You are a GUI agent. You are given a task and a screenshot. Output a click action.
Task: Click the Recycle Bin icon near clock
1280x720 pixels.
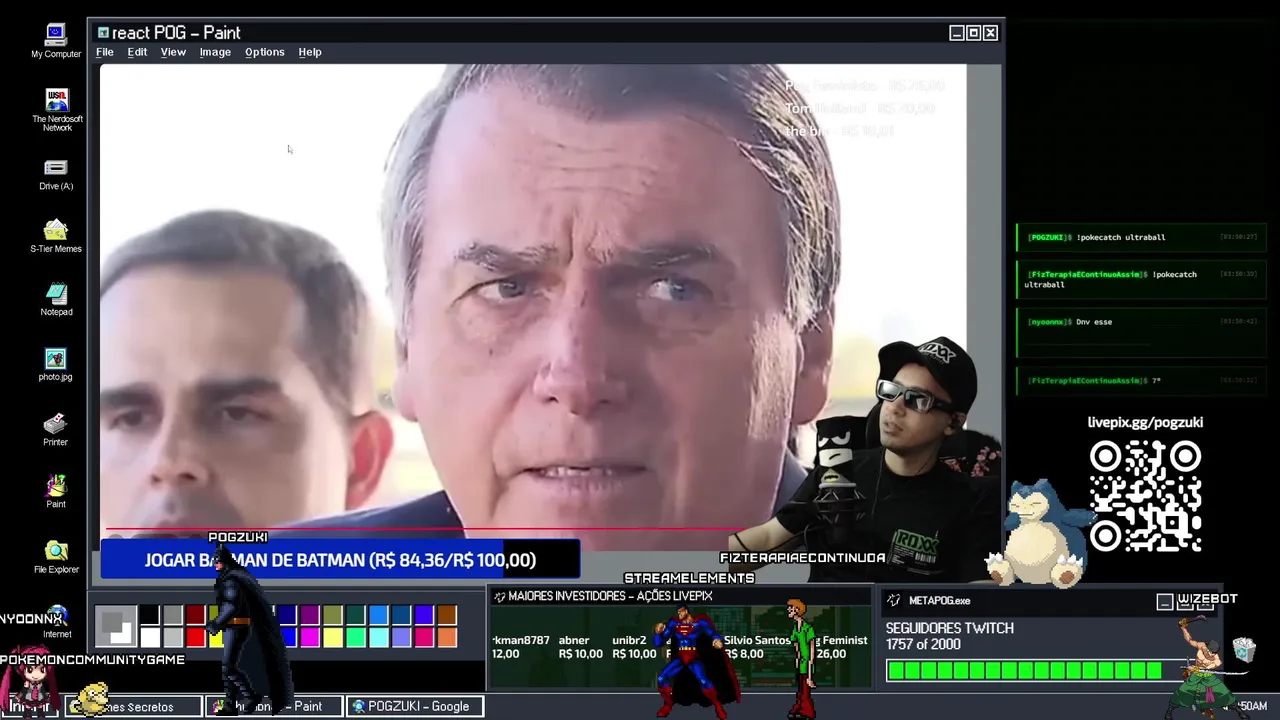click(x=1243, y=651)
